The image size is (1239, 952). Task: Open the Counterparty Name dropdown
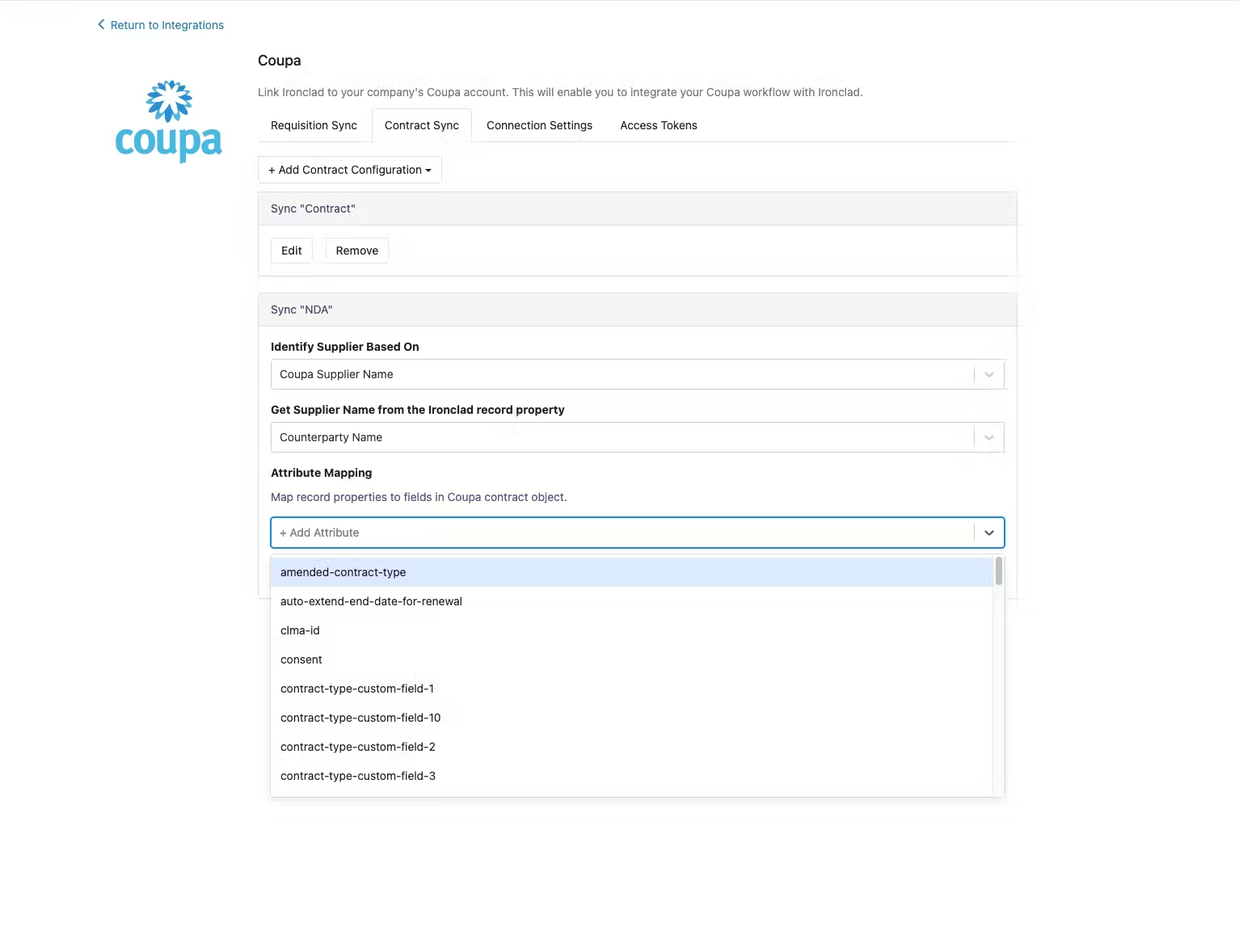click(637, 437)
